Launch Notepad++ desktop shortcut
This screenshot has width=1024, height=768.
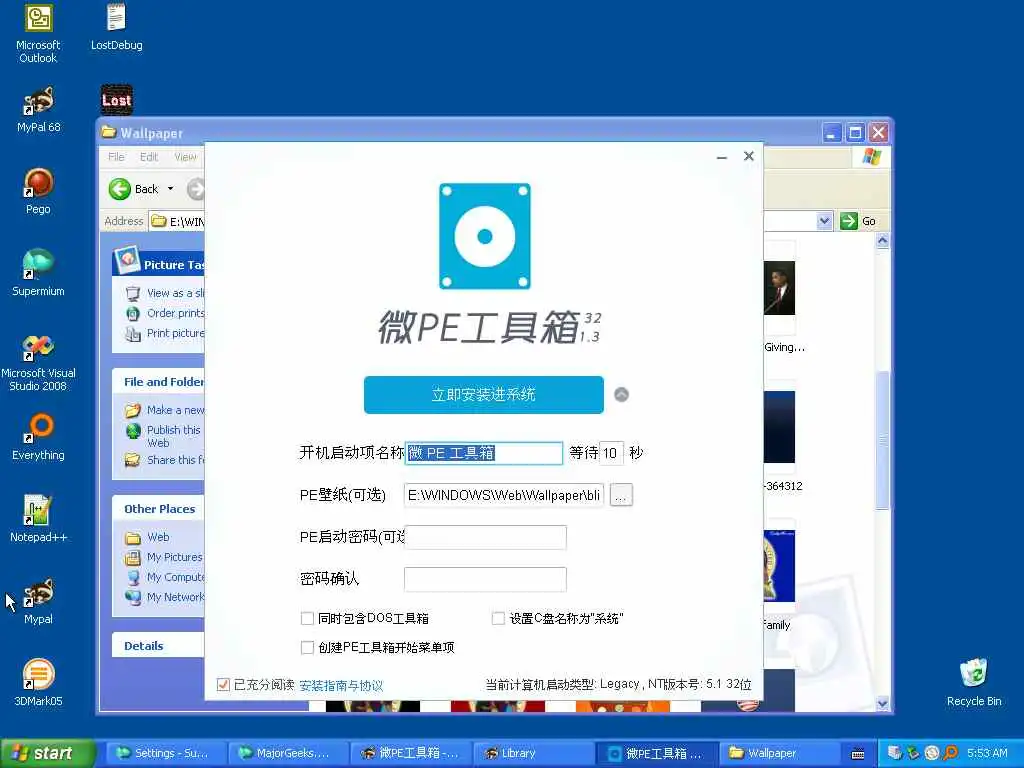click(x=38, y=519)
